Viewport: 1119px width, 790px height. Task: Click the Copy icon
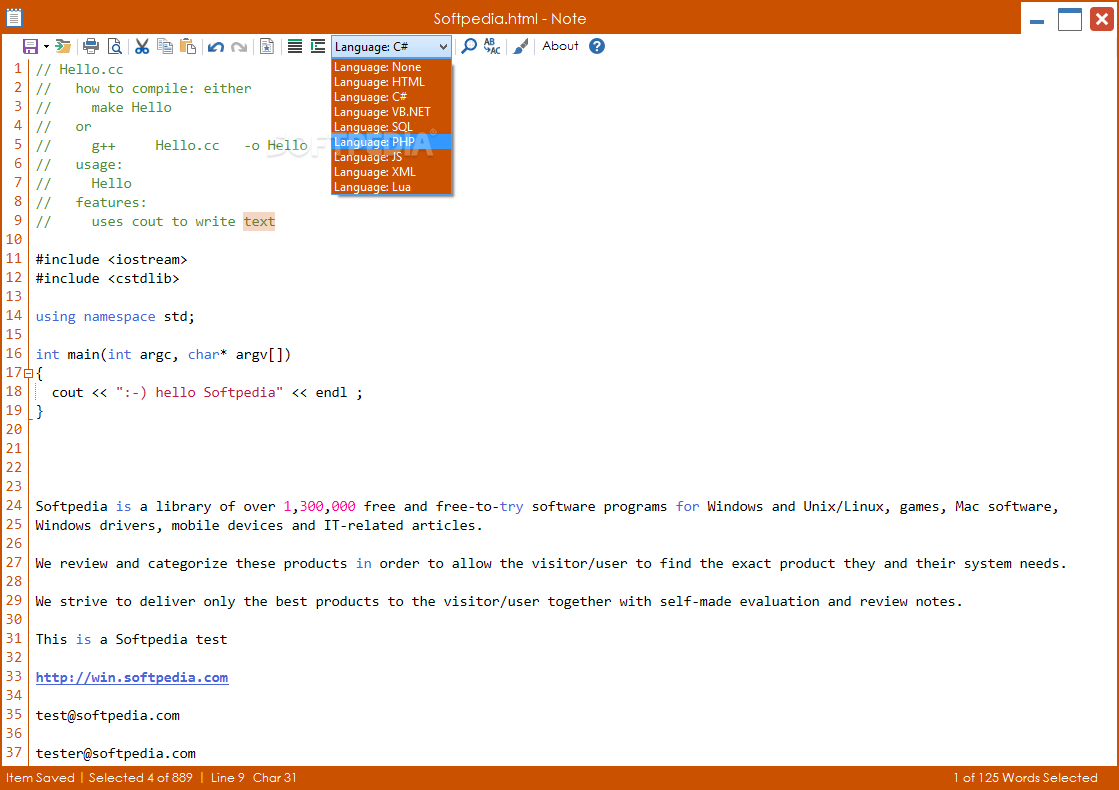tap(165, 46)
